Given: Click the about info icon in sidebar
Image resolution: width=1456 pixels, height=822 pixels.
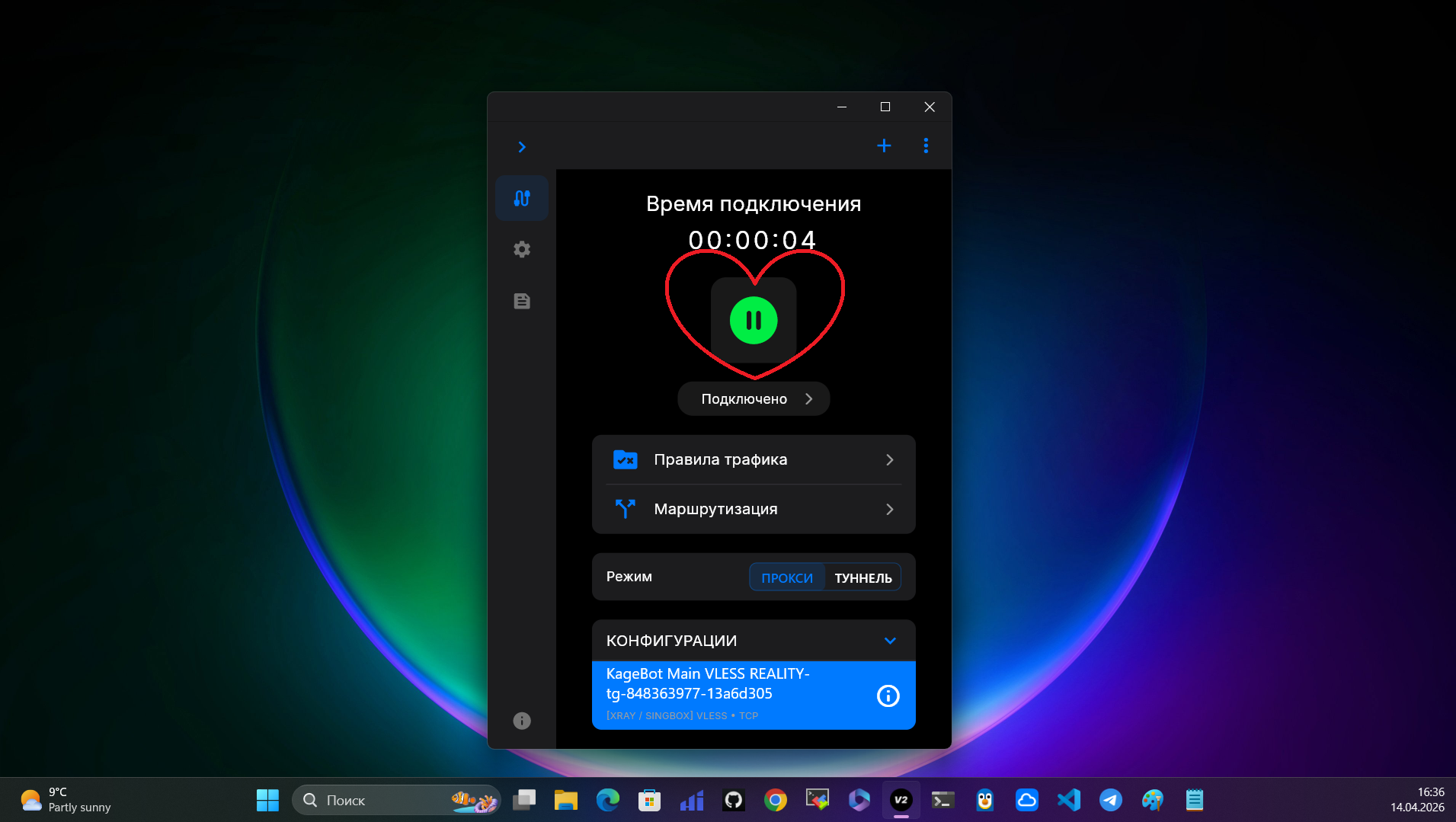Looking at the screenshot, I should 522,721.
